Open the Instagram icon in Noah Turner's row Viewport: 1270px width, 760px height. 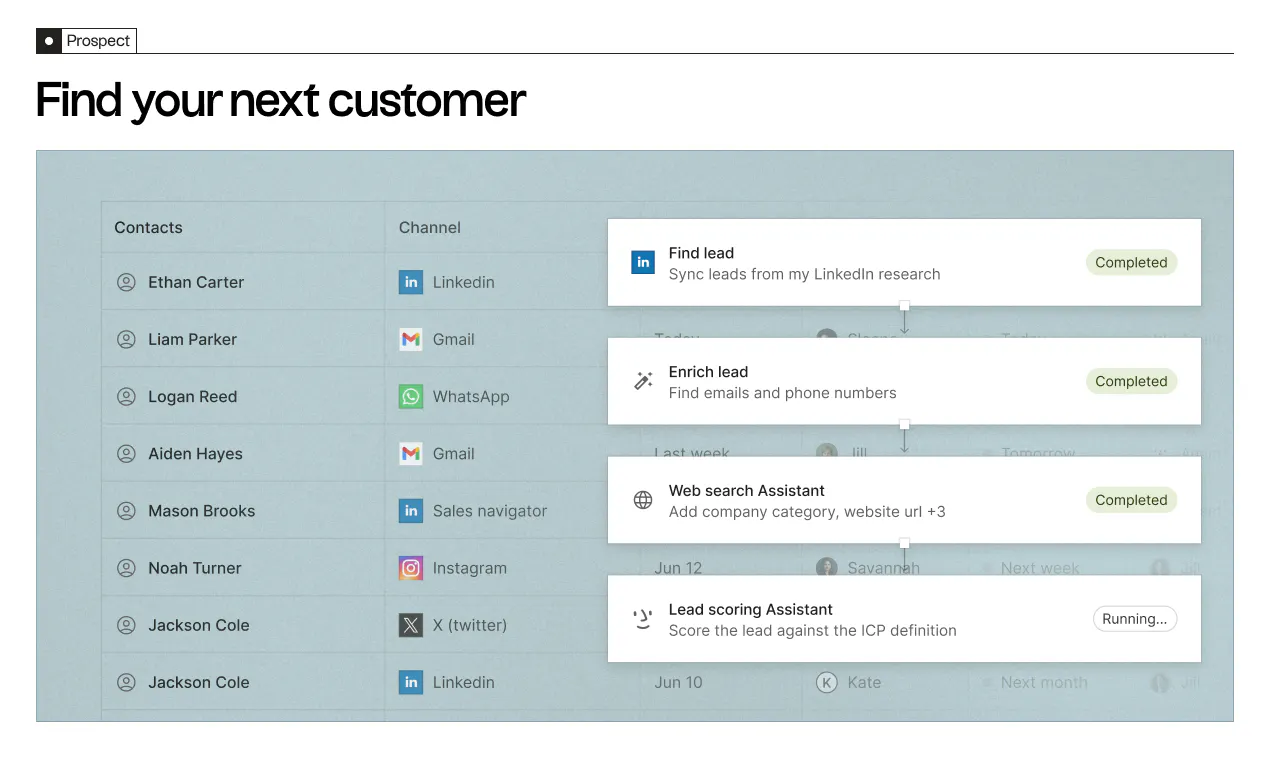coord(411,568)
